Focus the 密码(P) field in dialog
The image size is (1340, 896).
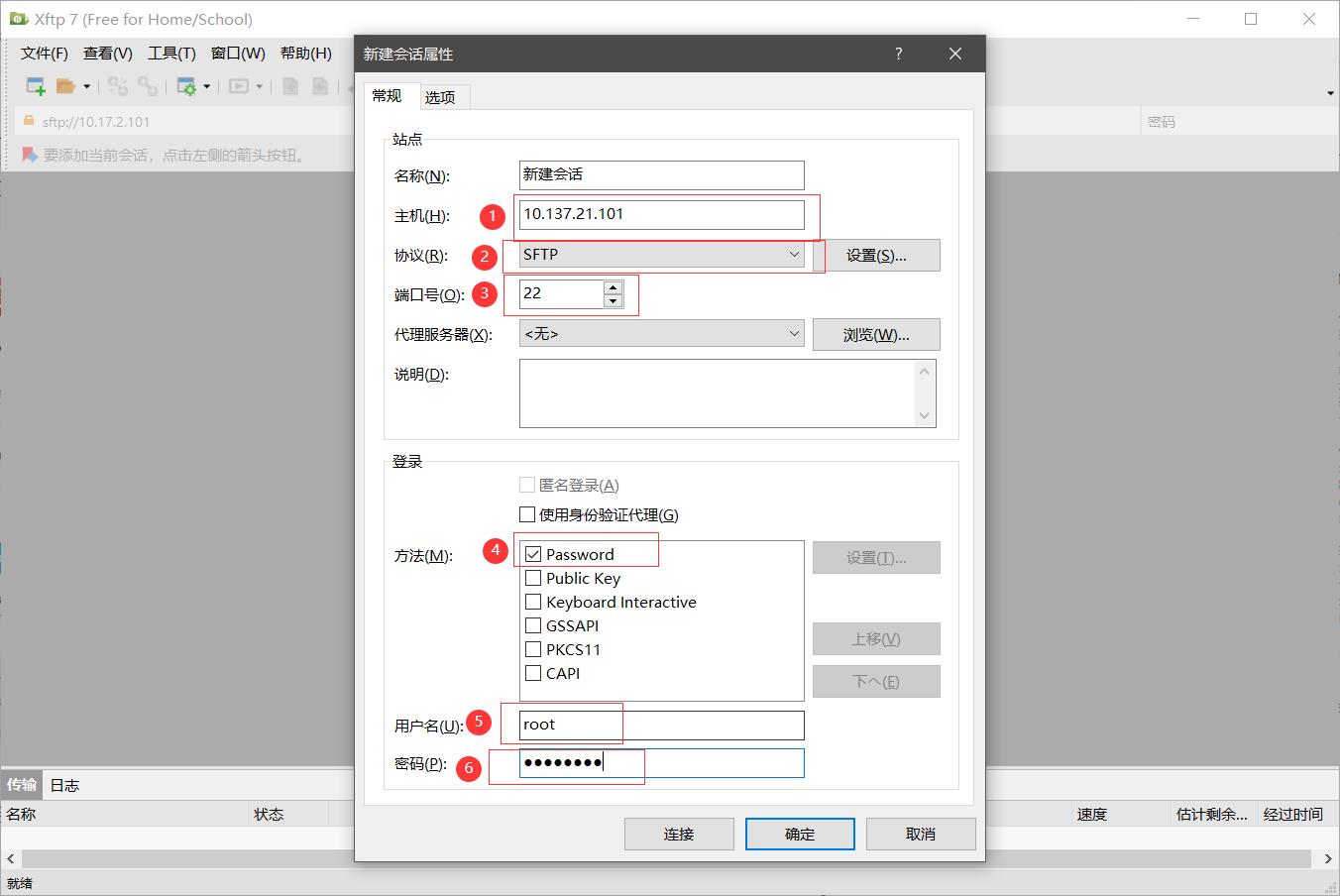pos(661,762)
